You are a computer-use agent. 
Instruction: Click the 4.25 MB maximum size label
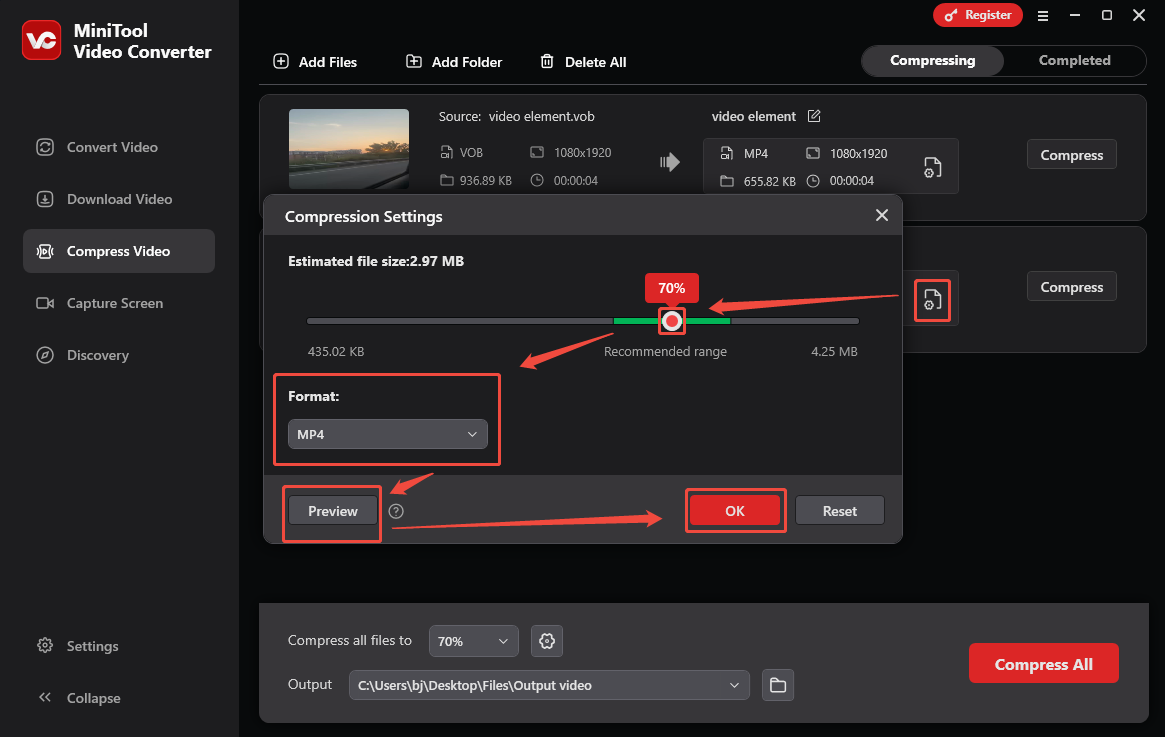coord(834,351)
